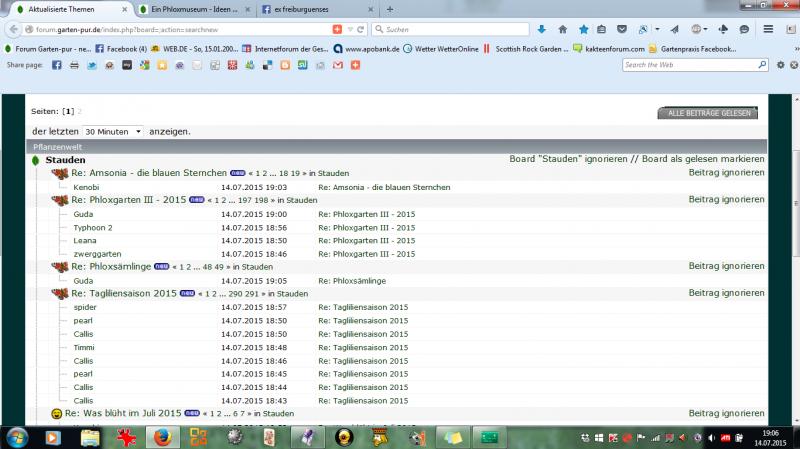Click the Firefox home icon in toolbar
This screenshot has width=800, height=449.
[562, 29]
